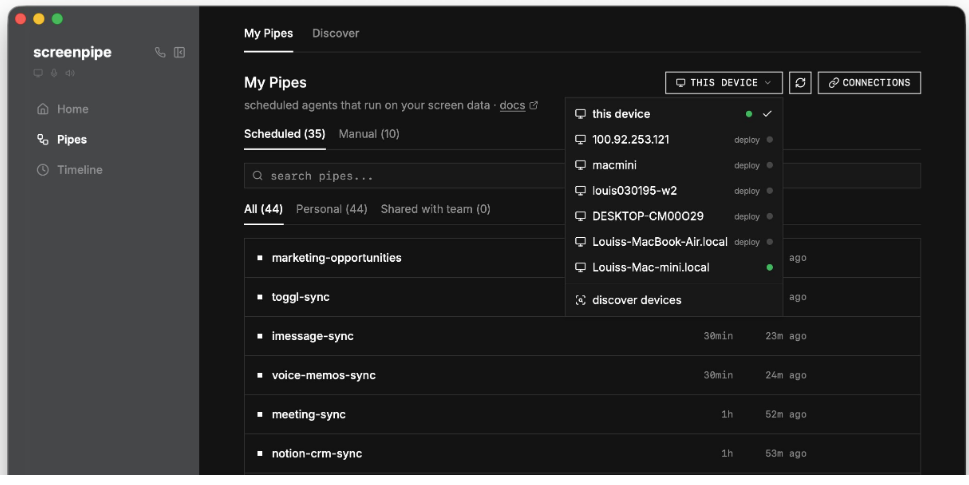Click the Timeline clock icon in sidebar
The width and height of the screenshot is (969, 485).
tap(43, 170)
